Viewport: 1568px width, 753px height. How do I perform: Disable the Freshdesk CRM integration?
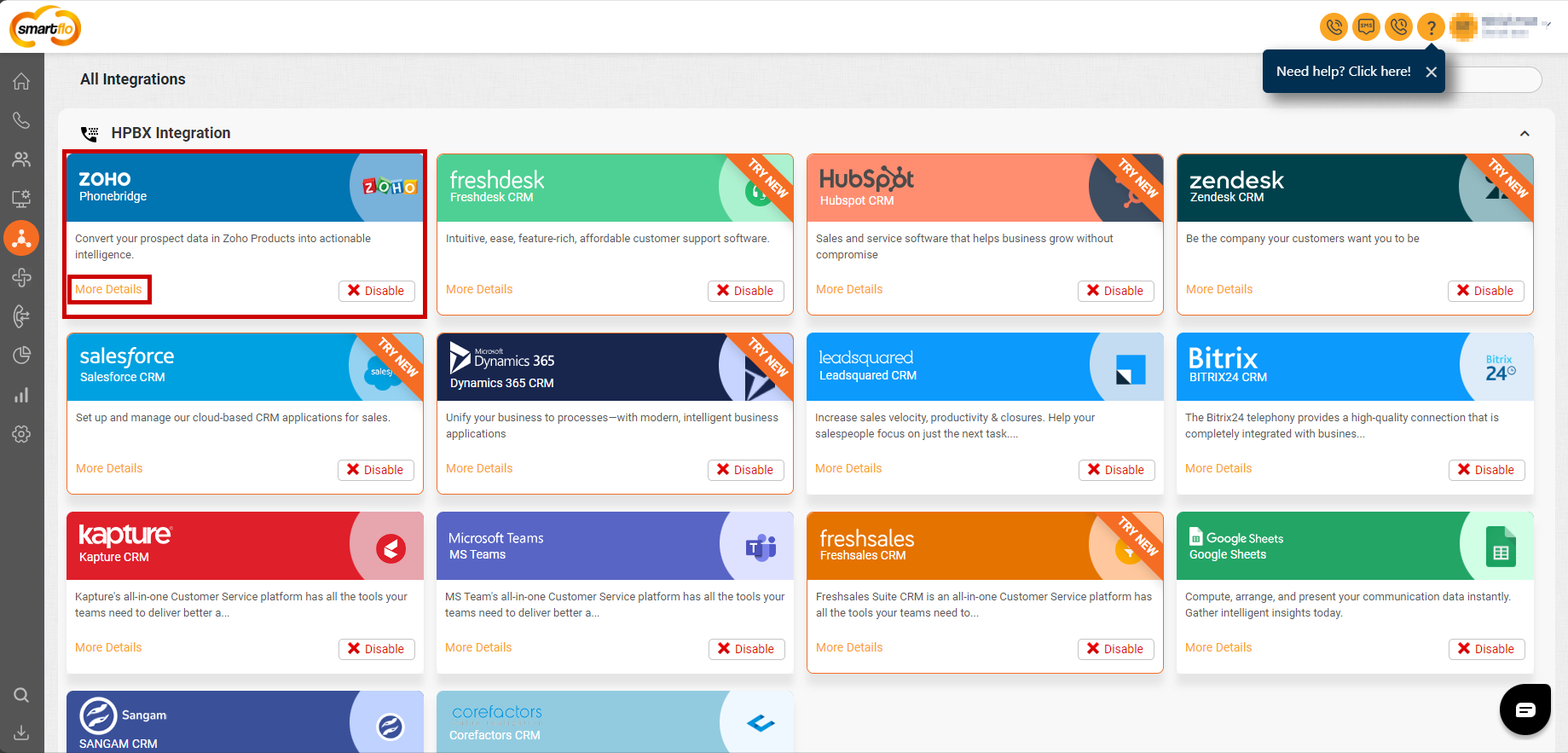746,291
